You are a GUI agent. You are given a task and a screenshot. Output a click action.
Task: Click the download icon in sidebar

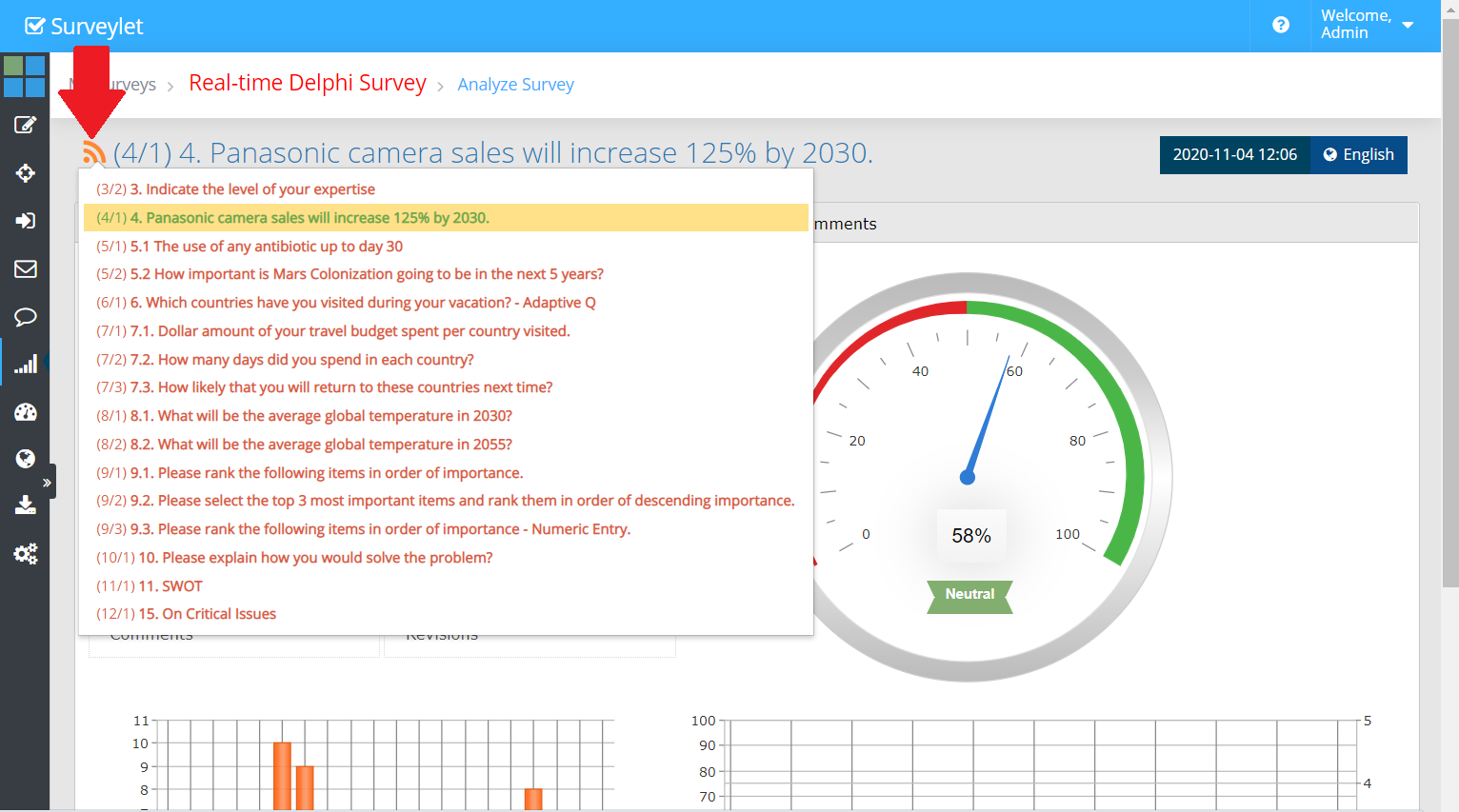(25, 505)
